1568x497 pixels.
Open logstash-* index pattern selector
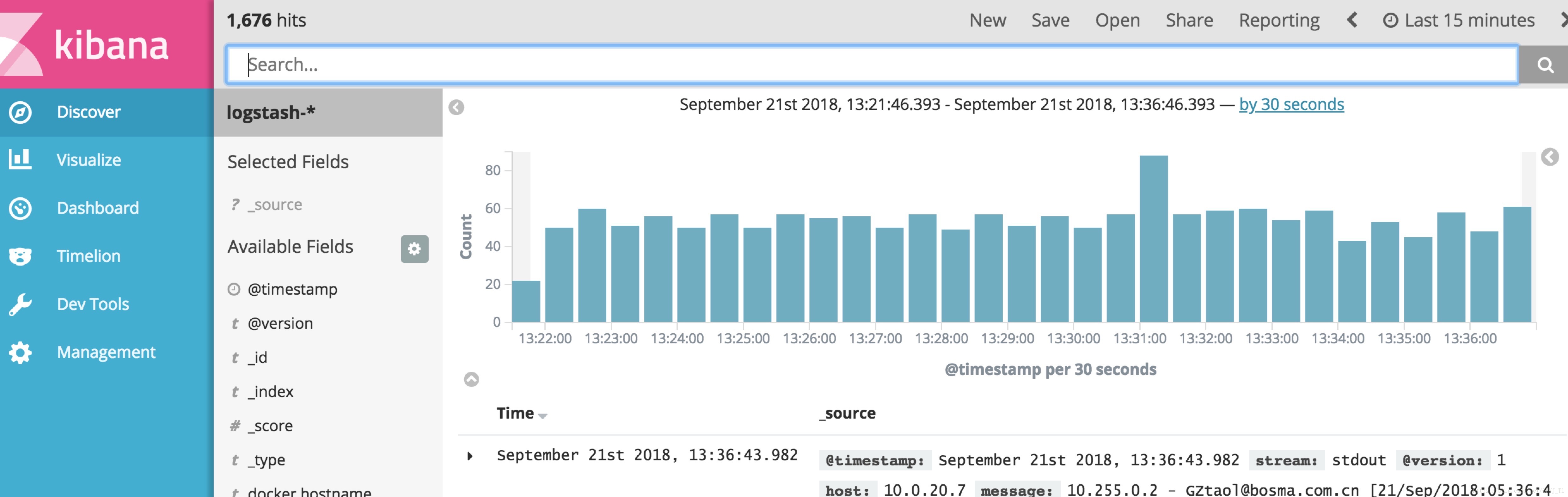pos(328,113)
